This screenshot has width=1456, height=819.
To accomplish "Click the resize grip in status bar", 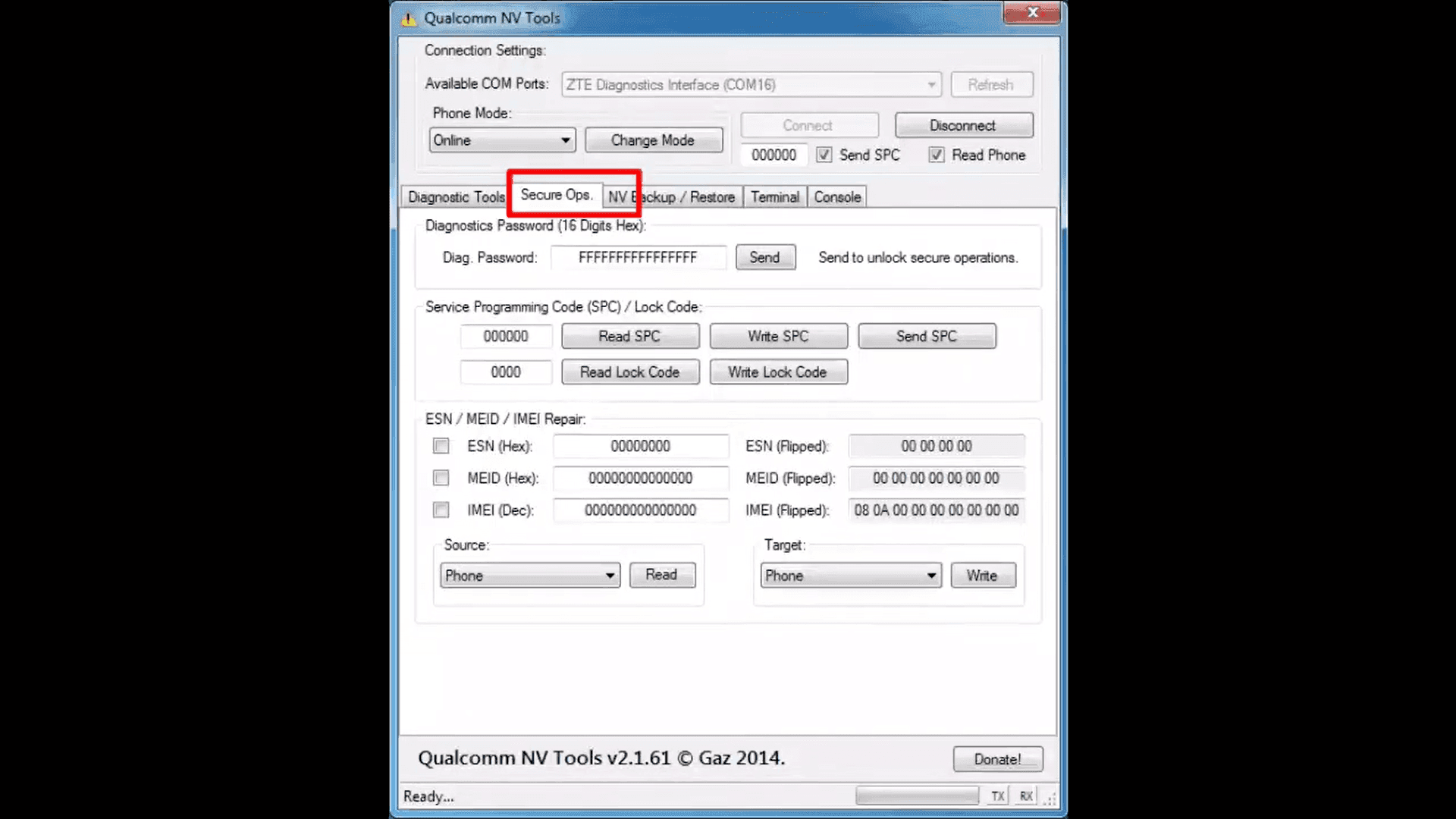I will [1050, 799].
